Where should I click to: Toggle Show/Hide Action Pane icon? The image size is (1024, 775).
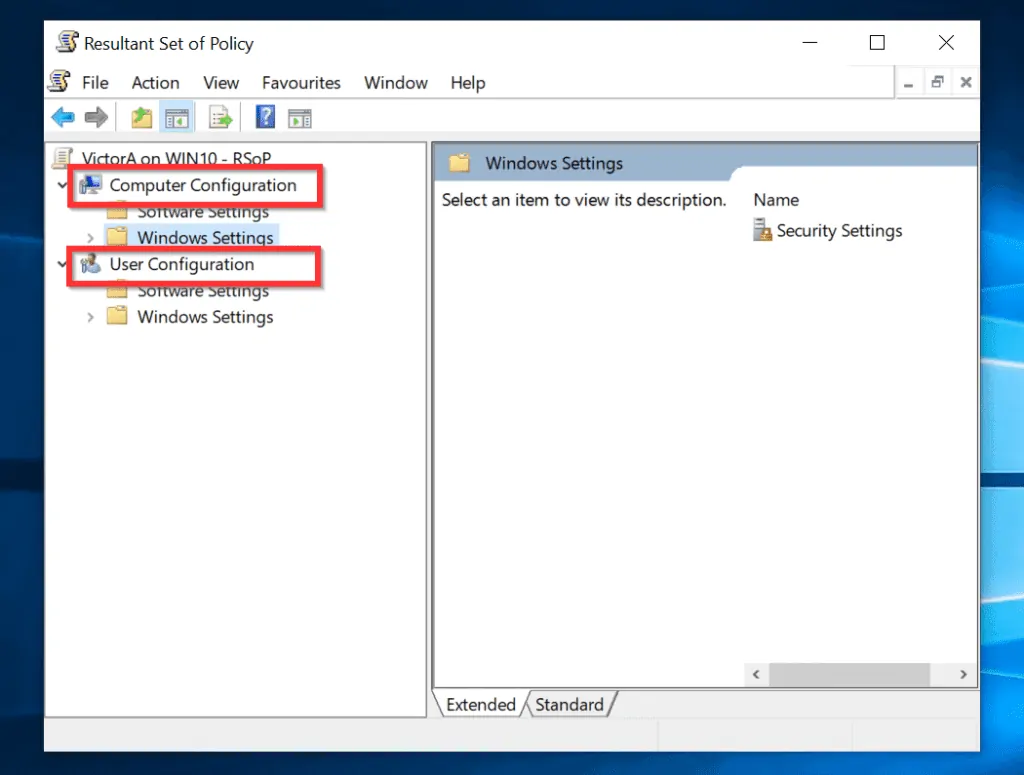click(x=300, y=119)
